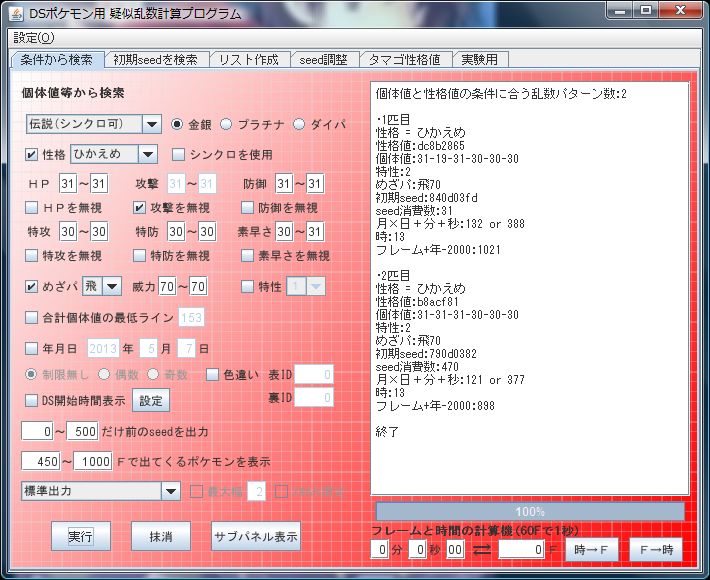Click the 特防 maximum value field
The width and height of the screenshot is (710, 580).
[207, 232]
